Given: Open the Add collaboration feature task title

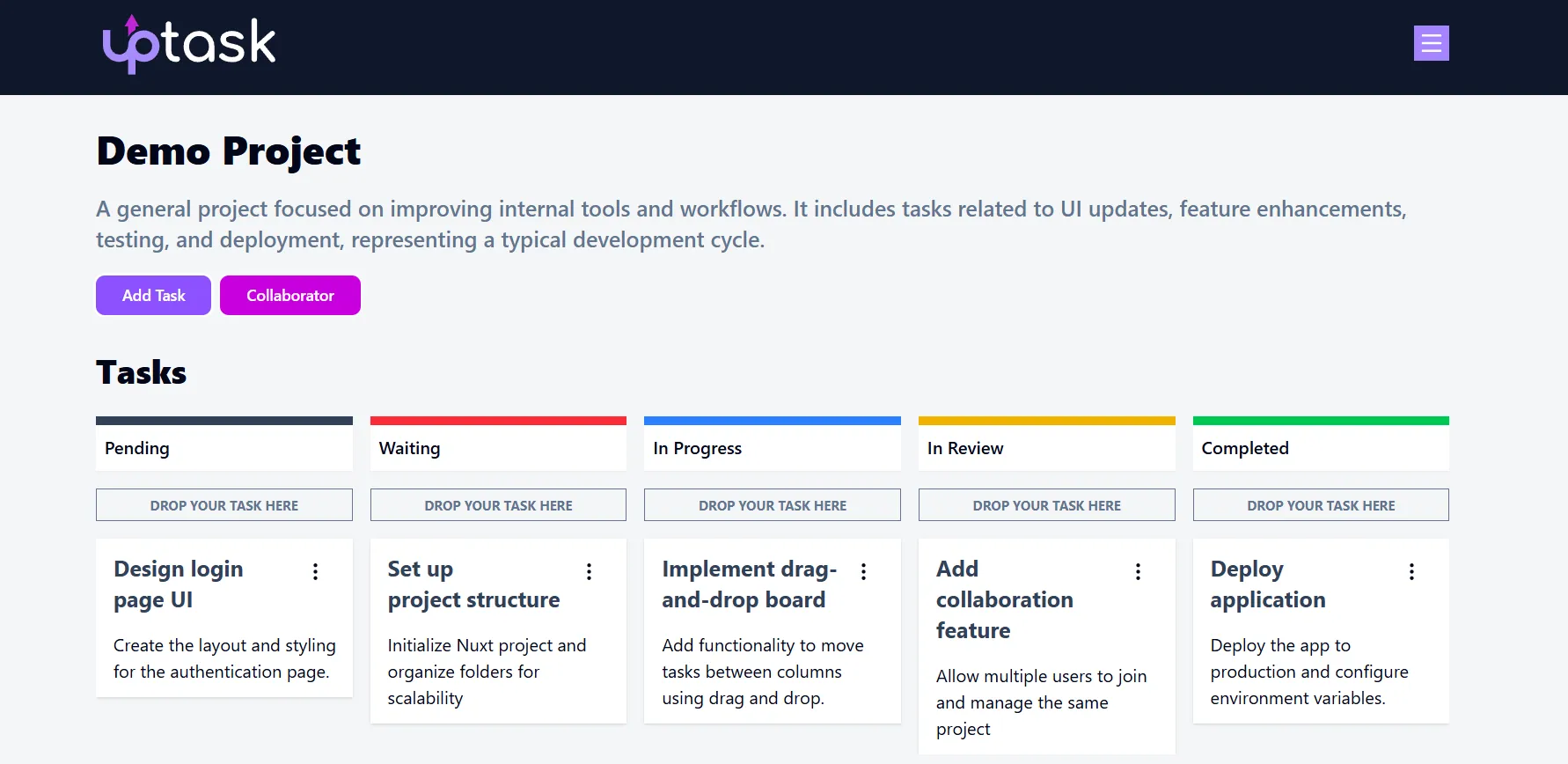Looking at the screenshot, I should (1005, 599).
